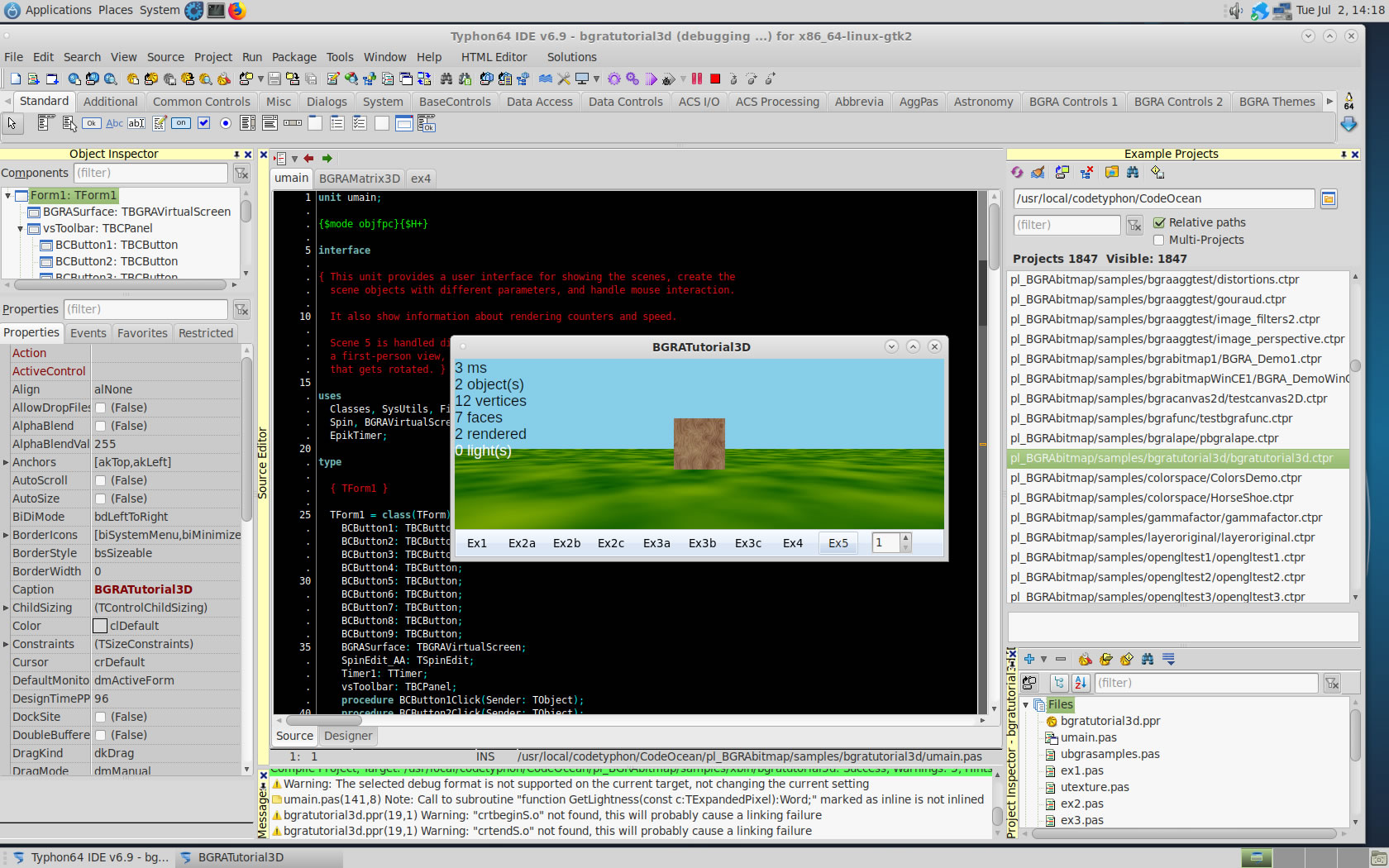
Task: Select the TMainMenu palette component
Action: click(46, 124)
